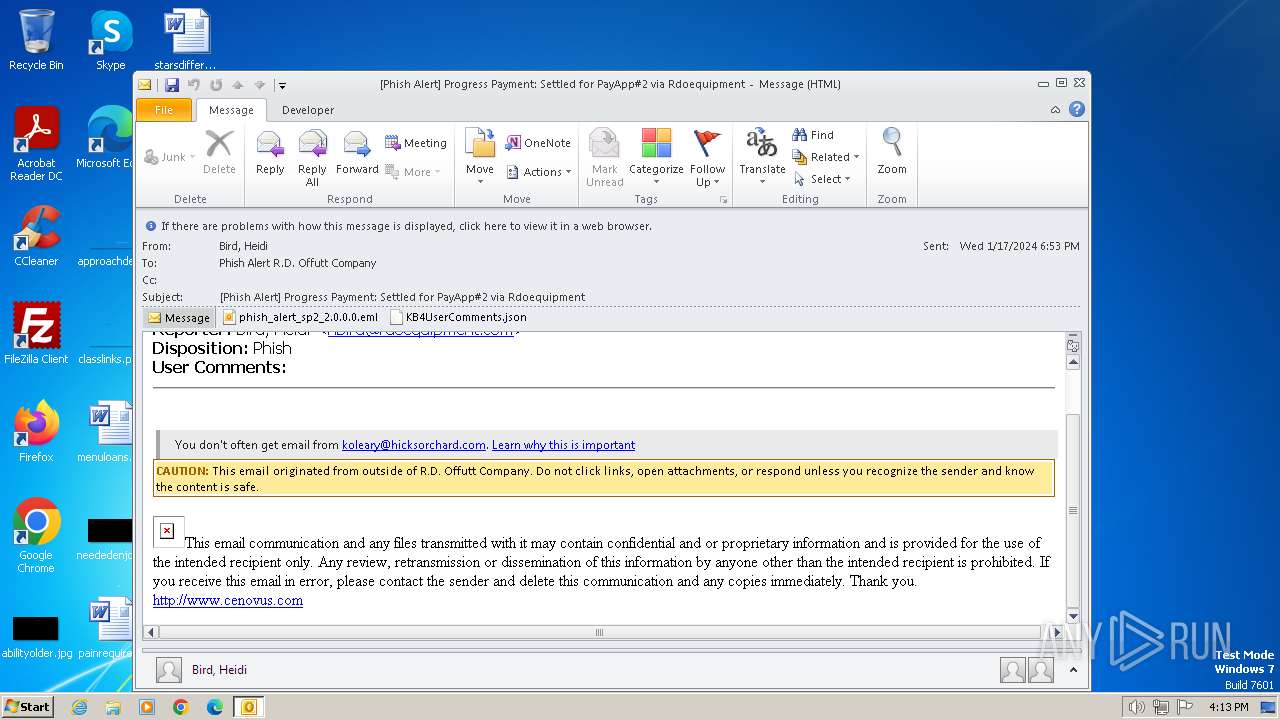This screenshot has width=1280, height=720.
Task: Open Follow Up flag menu
Action: [707, 157]
